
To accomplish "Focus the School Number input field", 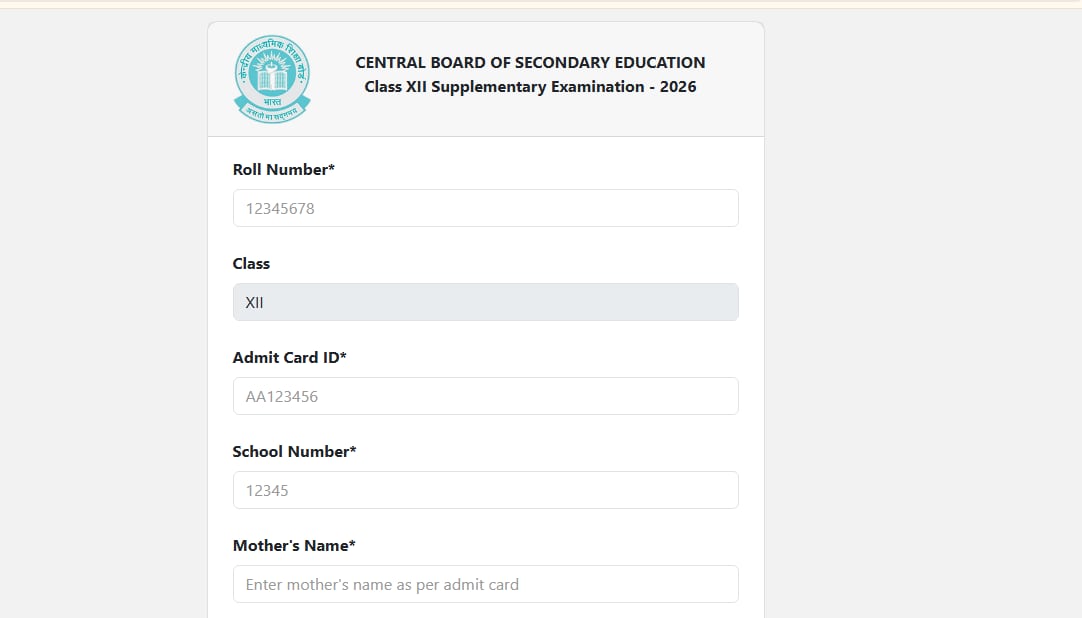I will click(x=486, y=490).
